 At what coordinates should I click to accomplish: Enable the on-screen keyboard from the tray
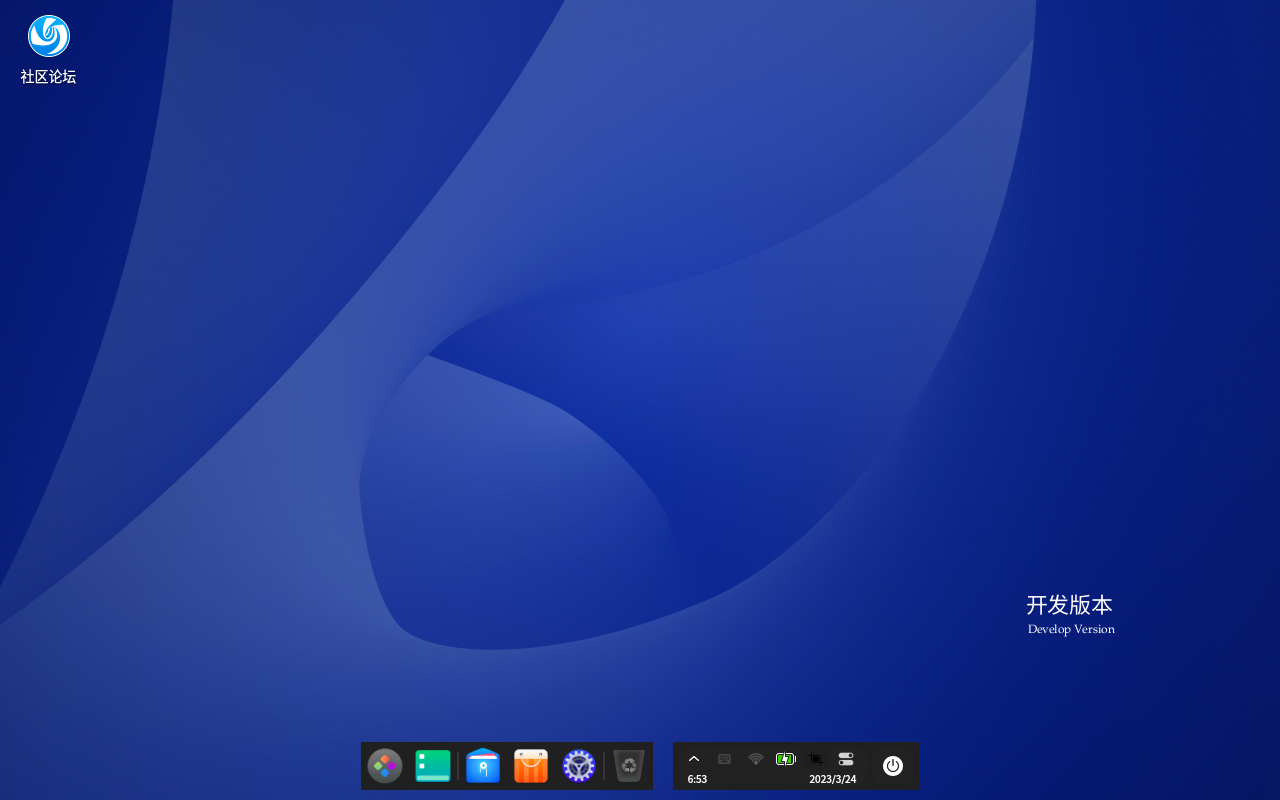click(x=724, y=758)
